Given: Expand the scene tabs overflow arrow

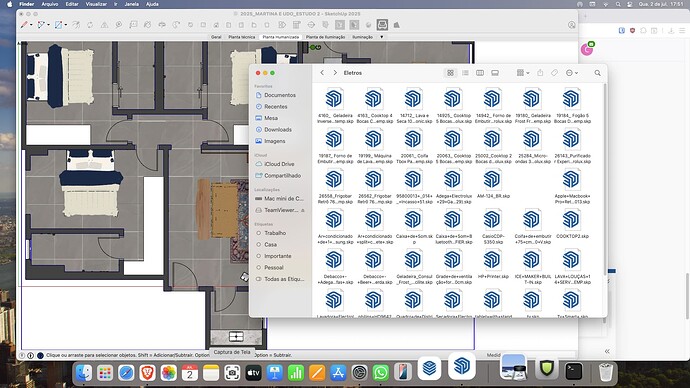Looking at the screenshot, I should 382,37.
